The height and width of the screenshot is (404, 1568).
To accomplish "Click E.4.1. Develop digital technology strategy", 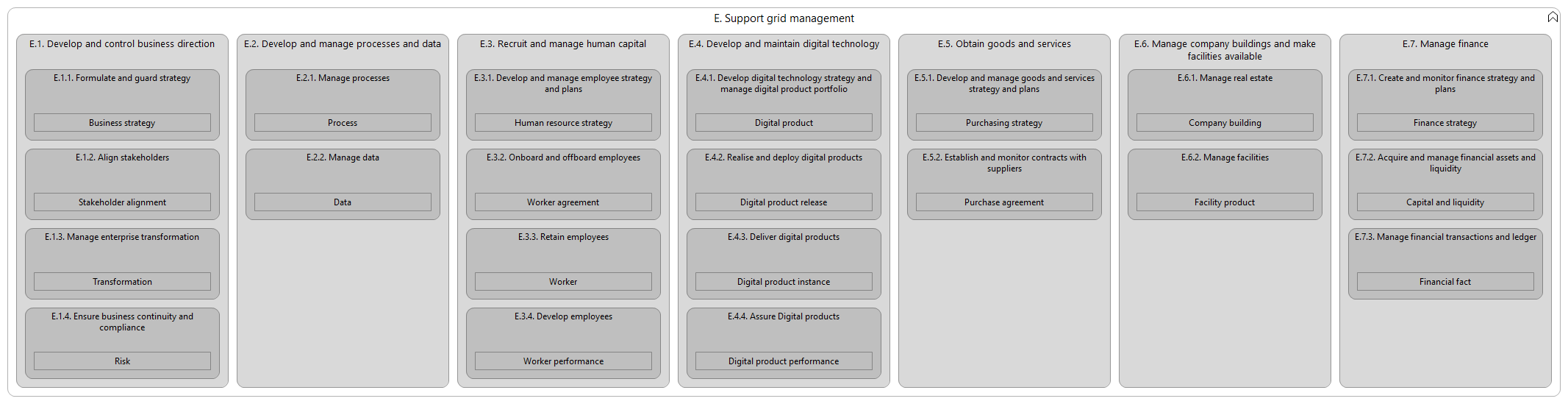I will click(x=784, y=84).
